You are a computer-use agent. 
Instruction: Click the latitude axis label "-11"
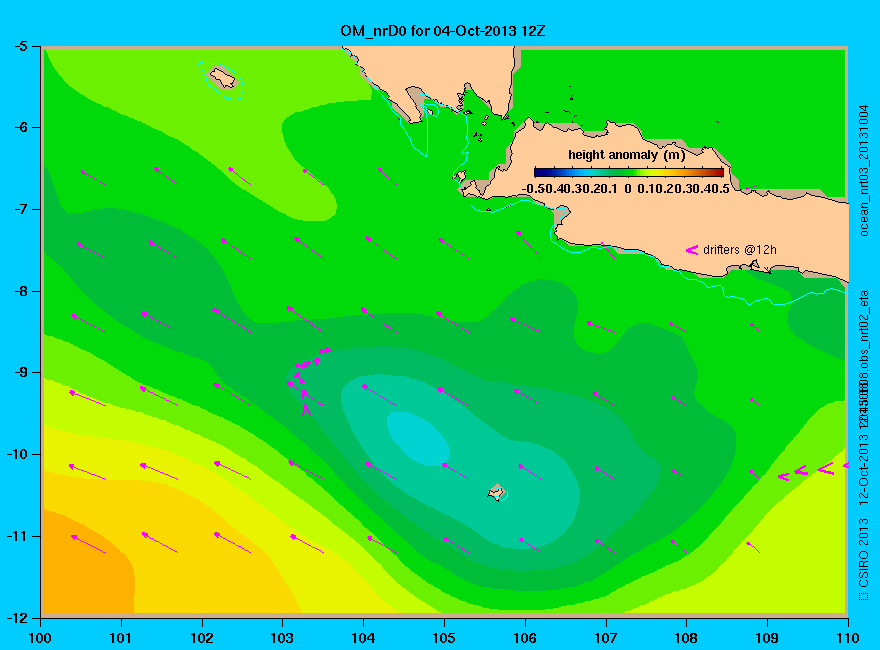click(17, 536)
